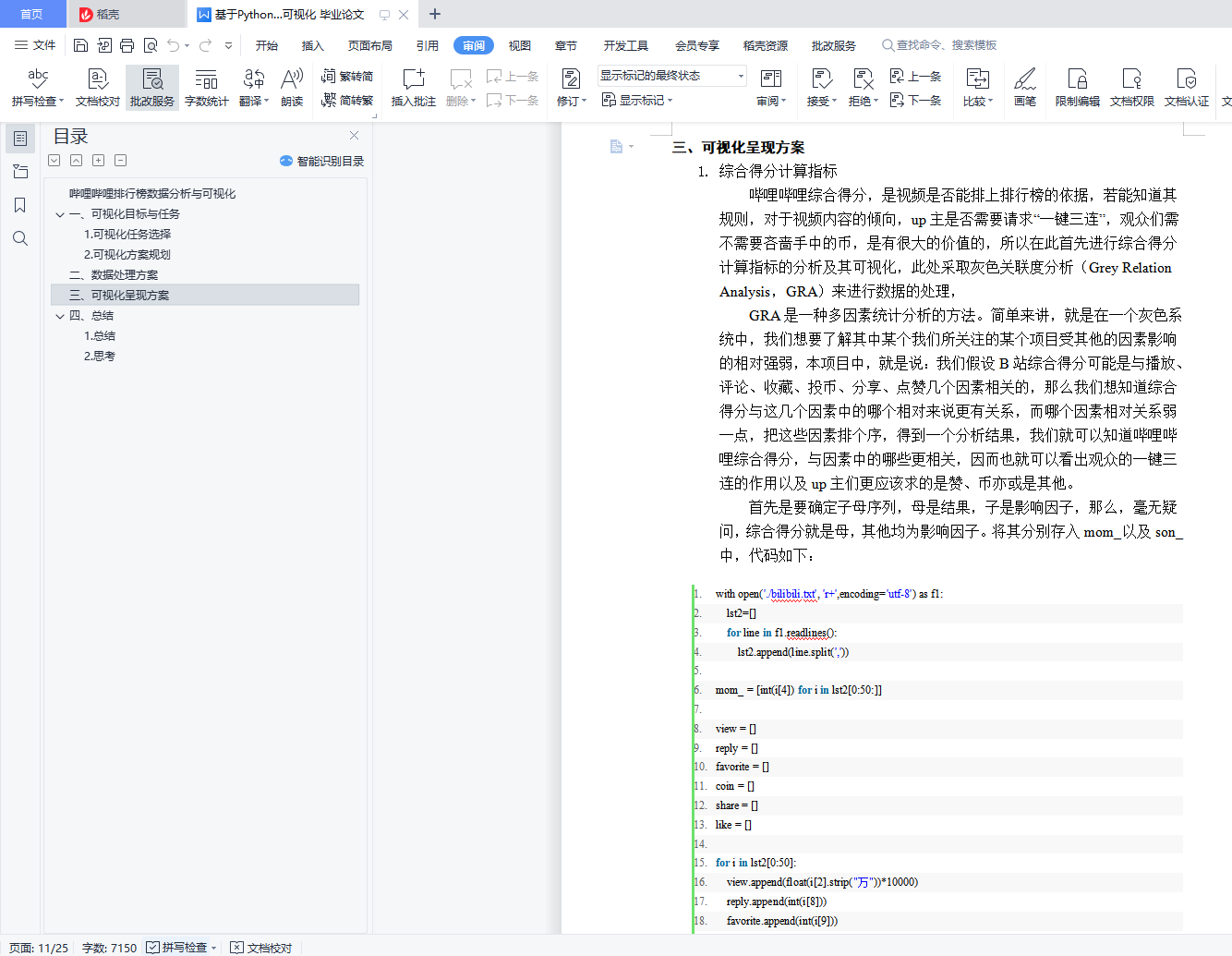Viewport: 1232px width, 956px height.
Task: Switch to the 开发工具 ribbon tab
Action: [x=626, y=45]
